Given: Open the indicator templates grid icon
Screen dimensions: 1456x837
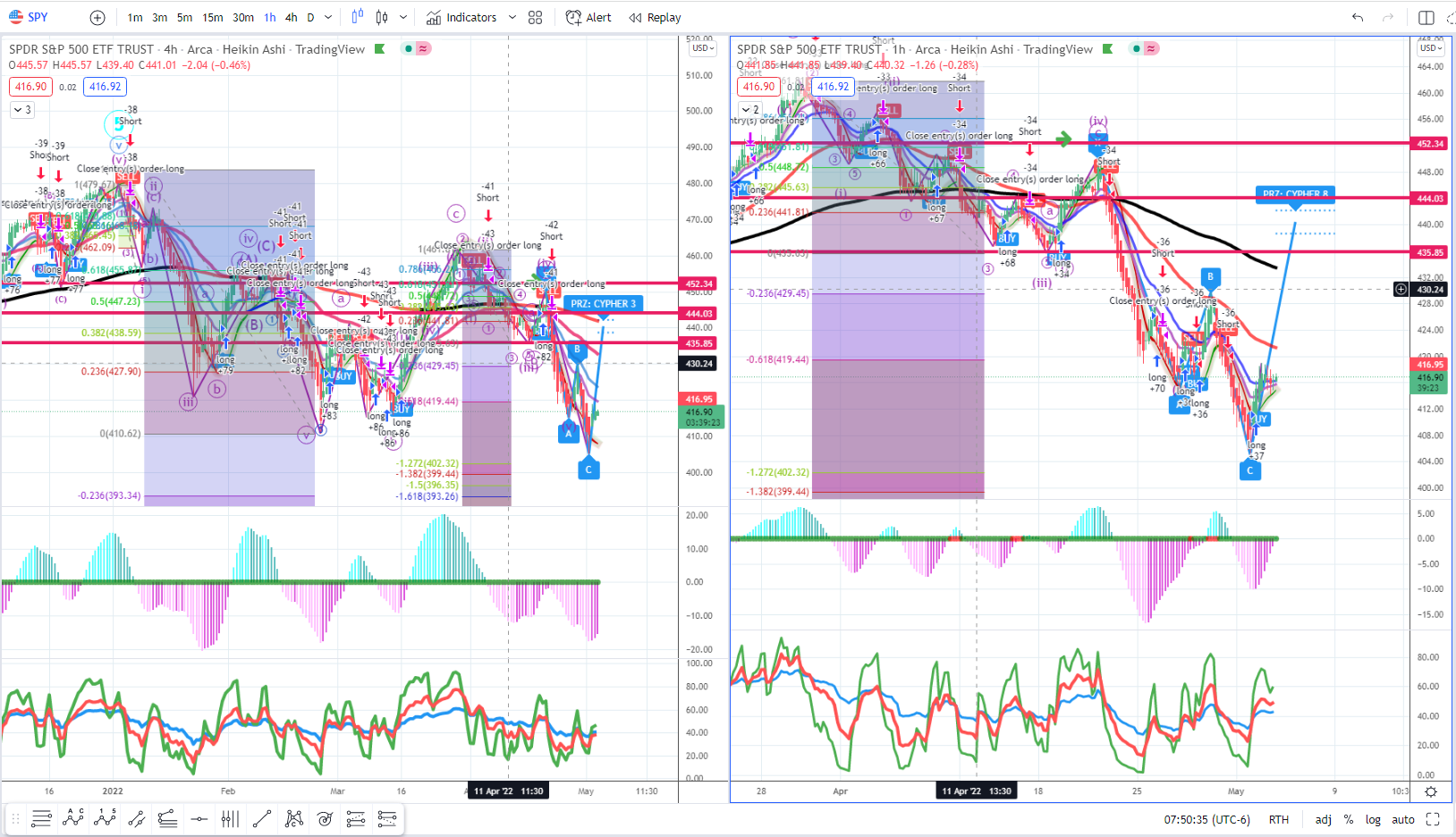Looking at the screenshot, I should [x=536, y=17].
